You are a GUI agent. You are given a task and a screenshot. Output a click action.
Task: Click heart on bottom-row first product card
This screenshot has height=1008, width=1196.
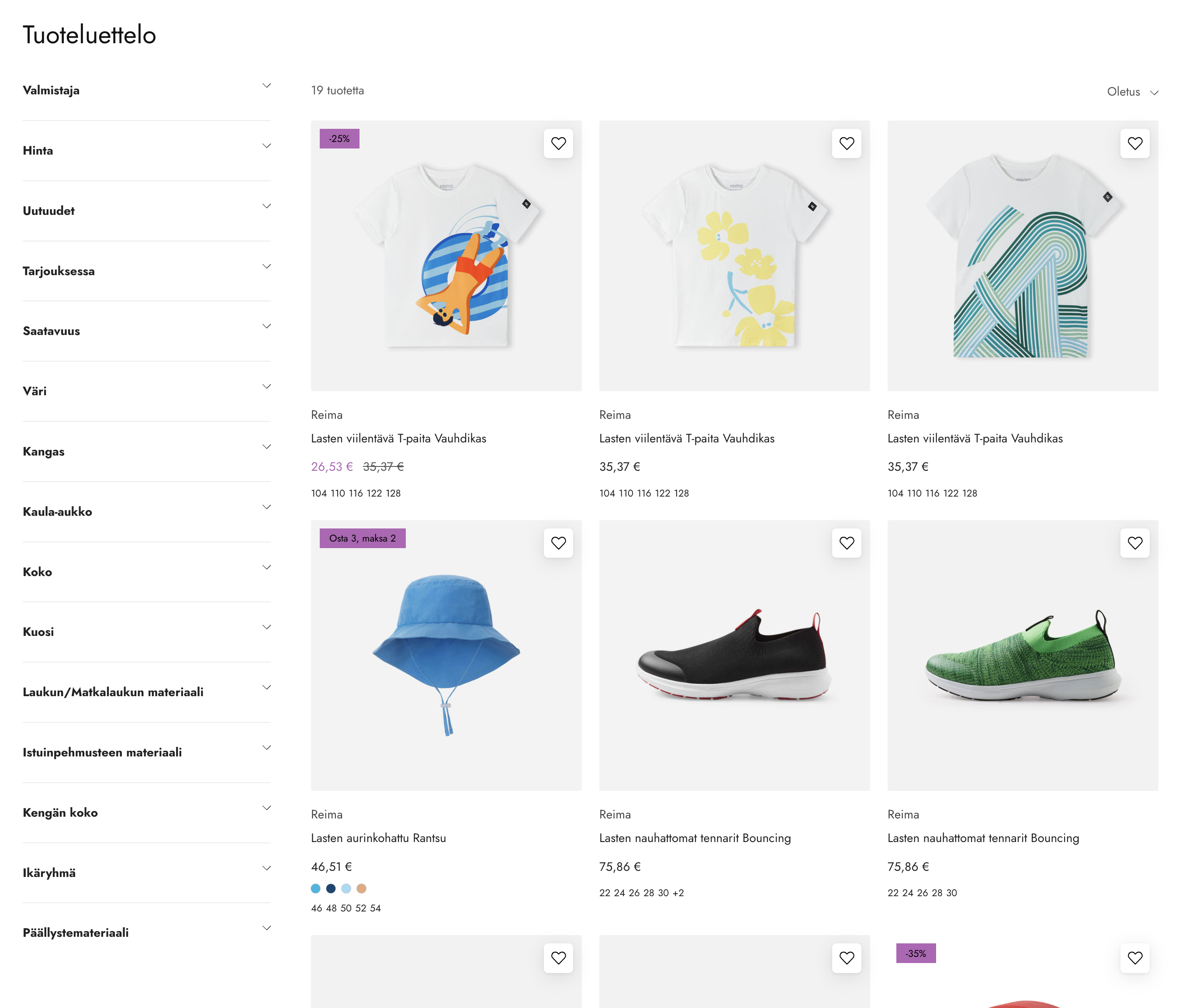[558, 958]
